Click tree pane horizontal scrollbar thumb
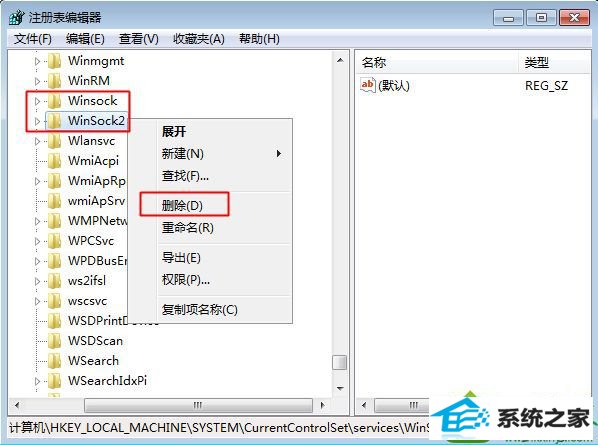 (198, 405)
